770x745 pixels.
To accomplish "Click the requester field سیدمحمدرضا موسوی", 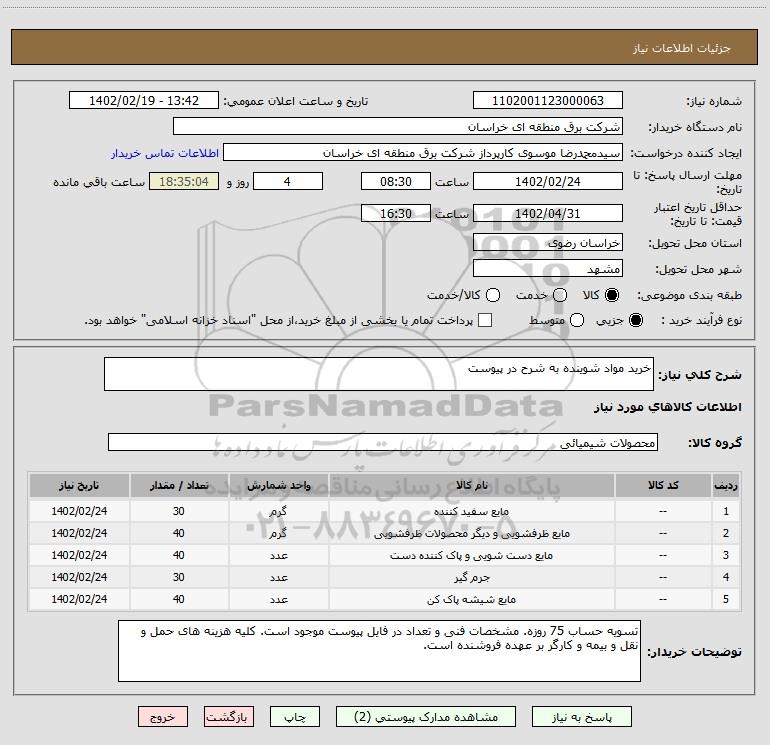I will click(x=423, y=153).
